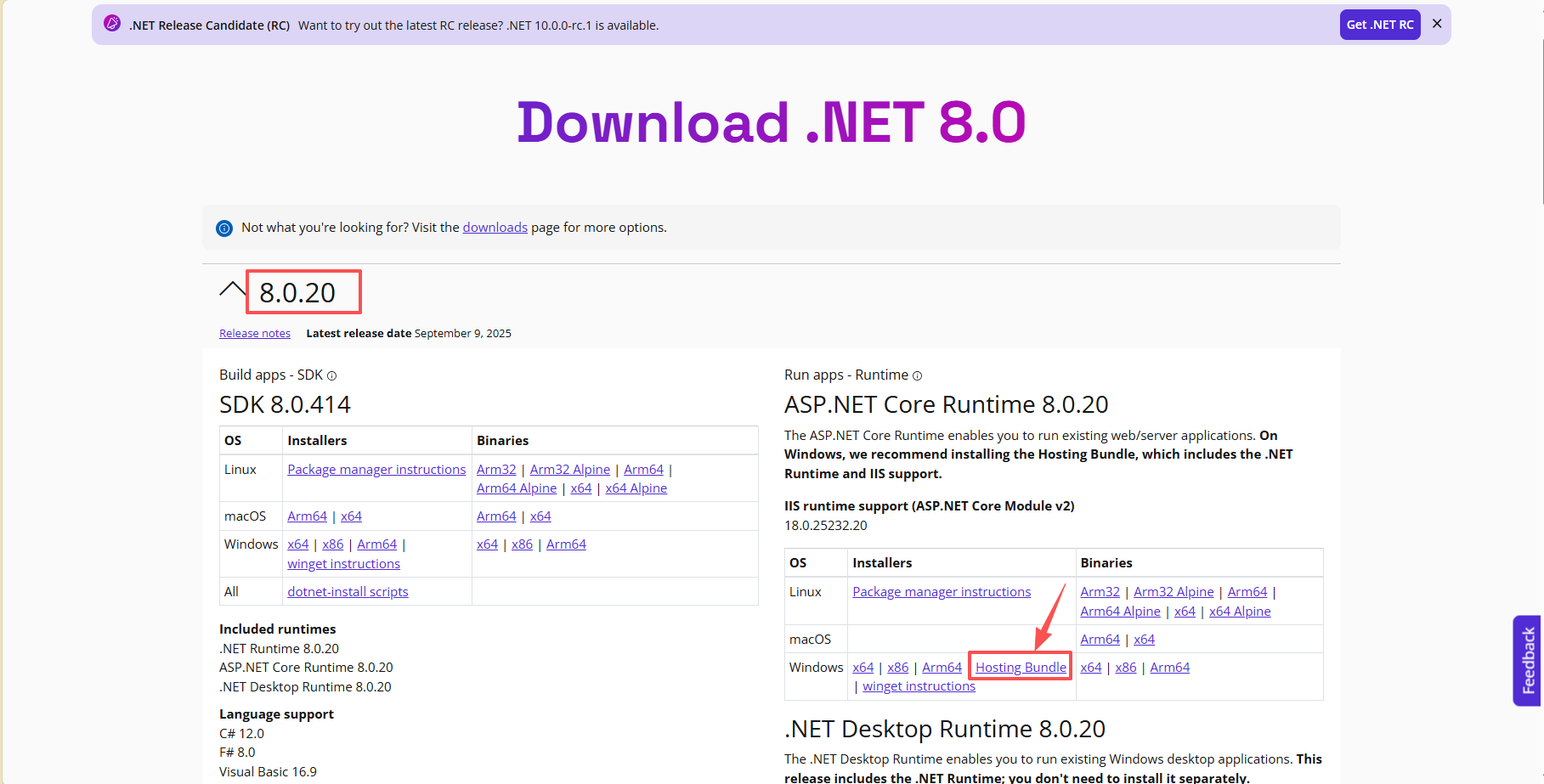
Task: Click the blue info icon in notice
Action: (x=224, y=228)
